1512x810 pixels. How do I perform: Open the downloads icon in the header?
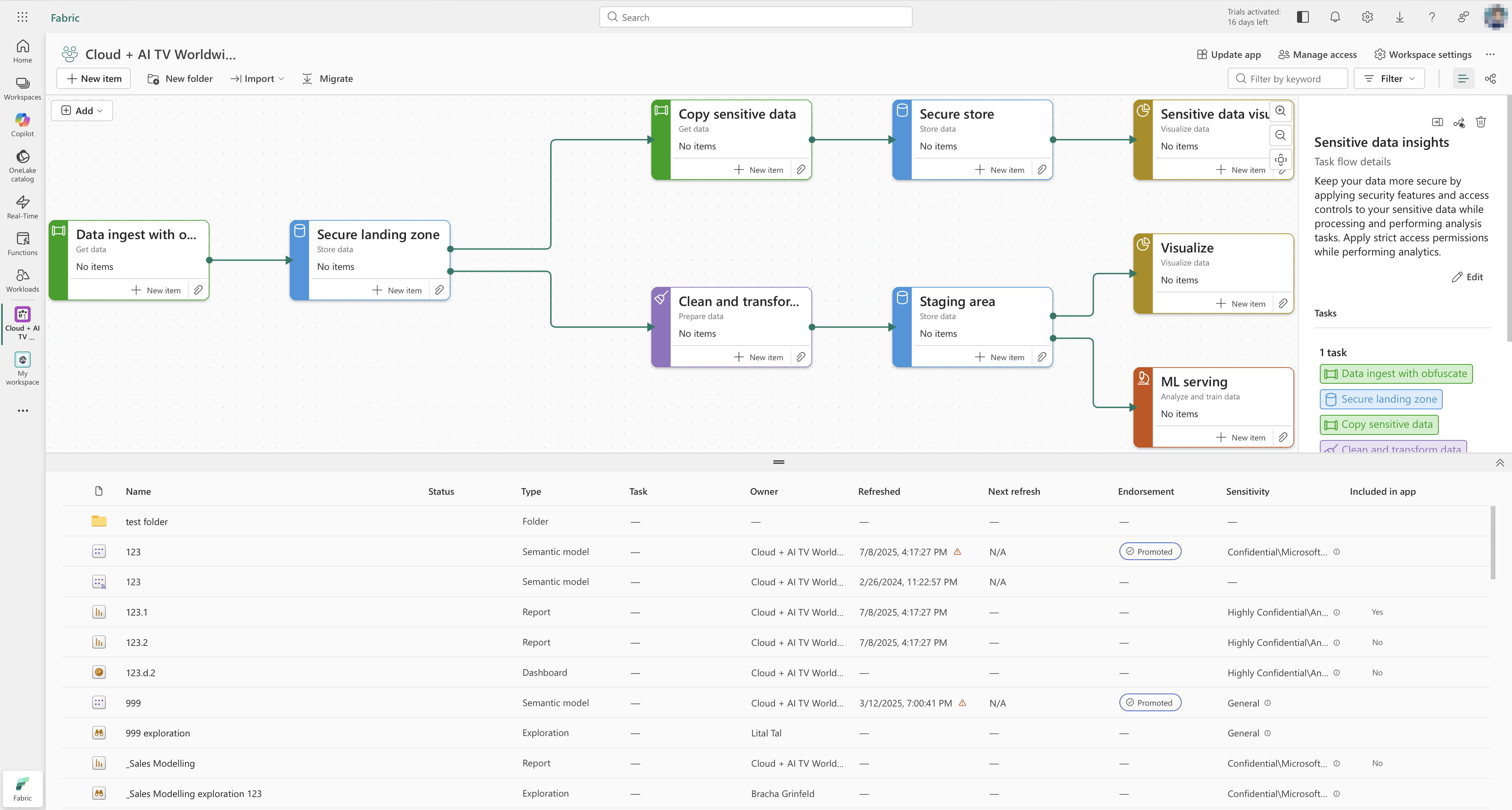pyautogui.click(x=1399, y=17)
